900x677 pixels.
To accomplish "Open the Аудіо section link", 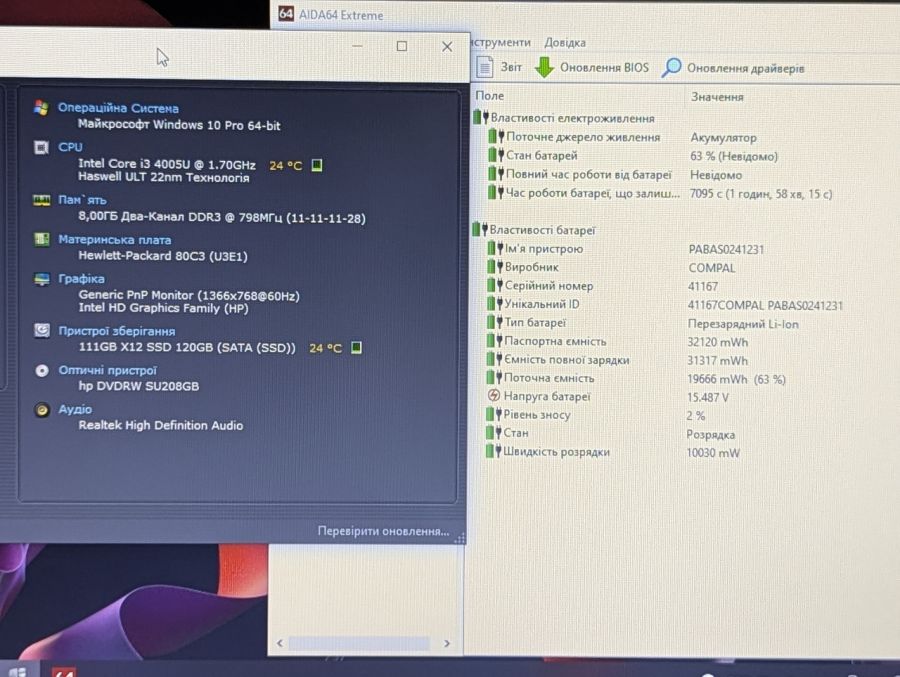I will tap(75, 409).
